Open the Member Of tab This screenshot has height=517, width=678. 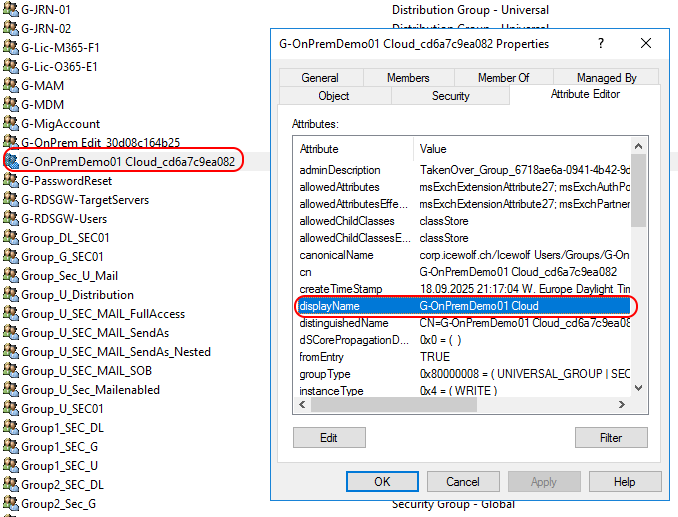click(503, 78)
